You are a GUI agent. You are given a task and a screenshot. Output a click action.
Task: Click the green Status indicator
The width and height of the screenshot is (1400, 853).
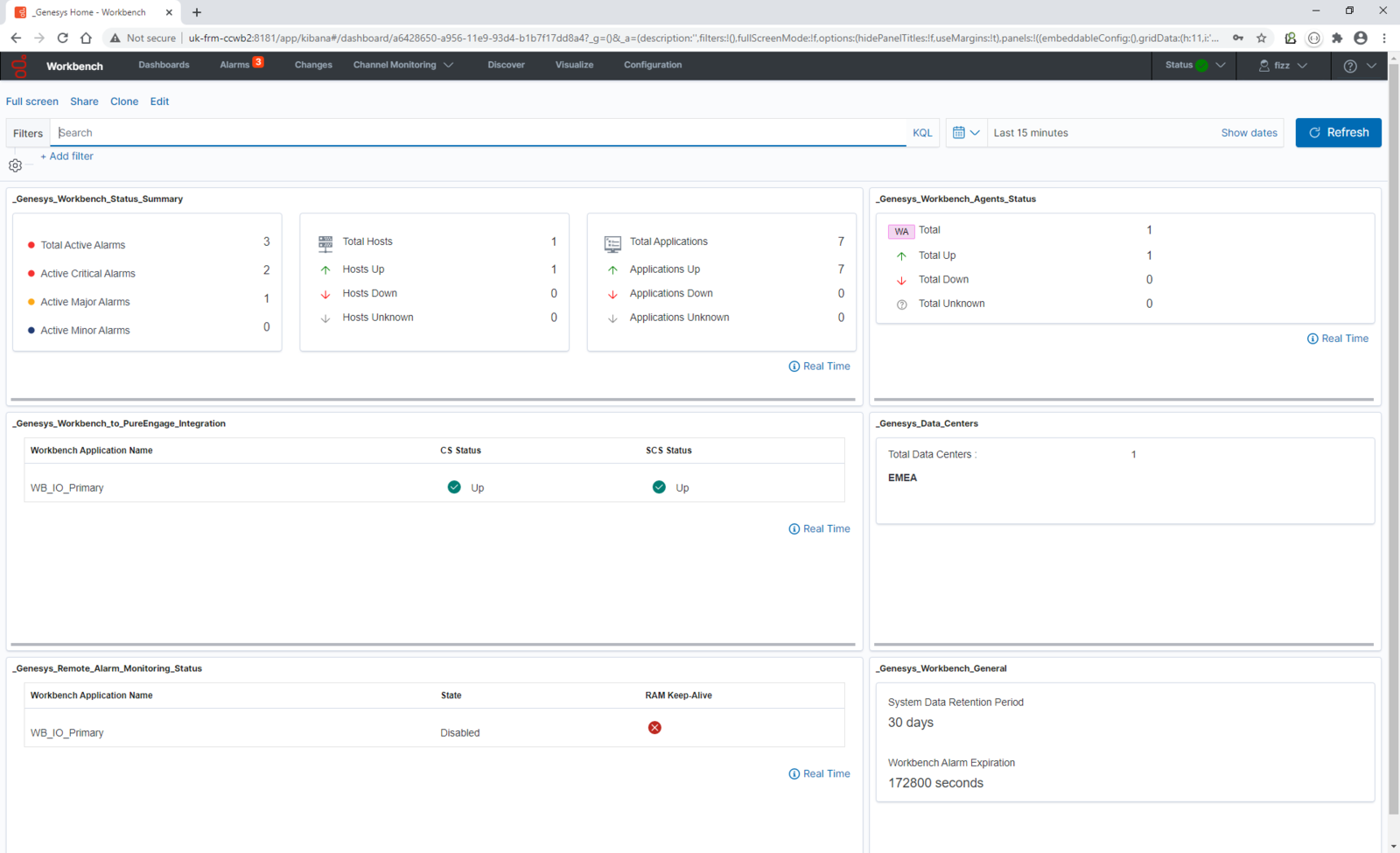pos(1201,66)
